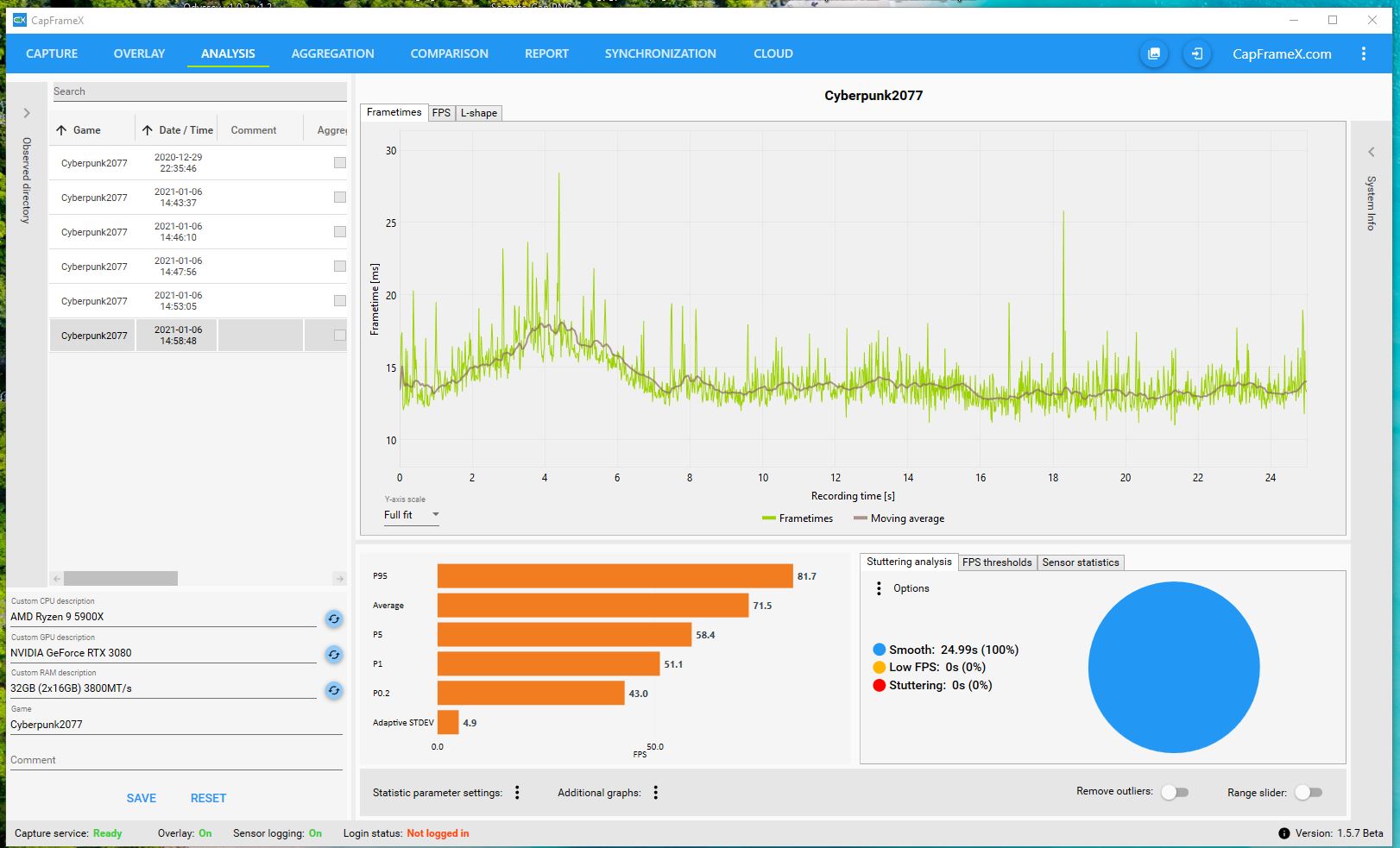Expand the System Info side panel
This screenshot has width=1400, height=848.
1371,152
